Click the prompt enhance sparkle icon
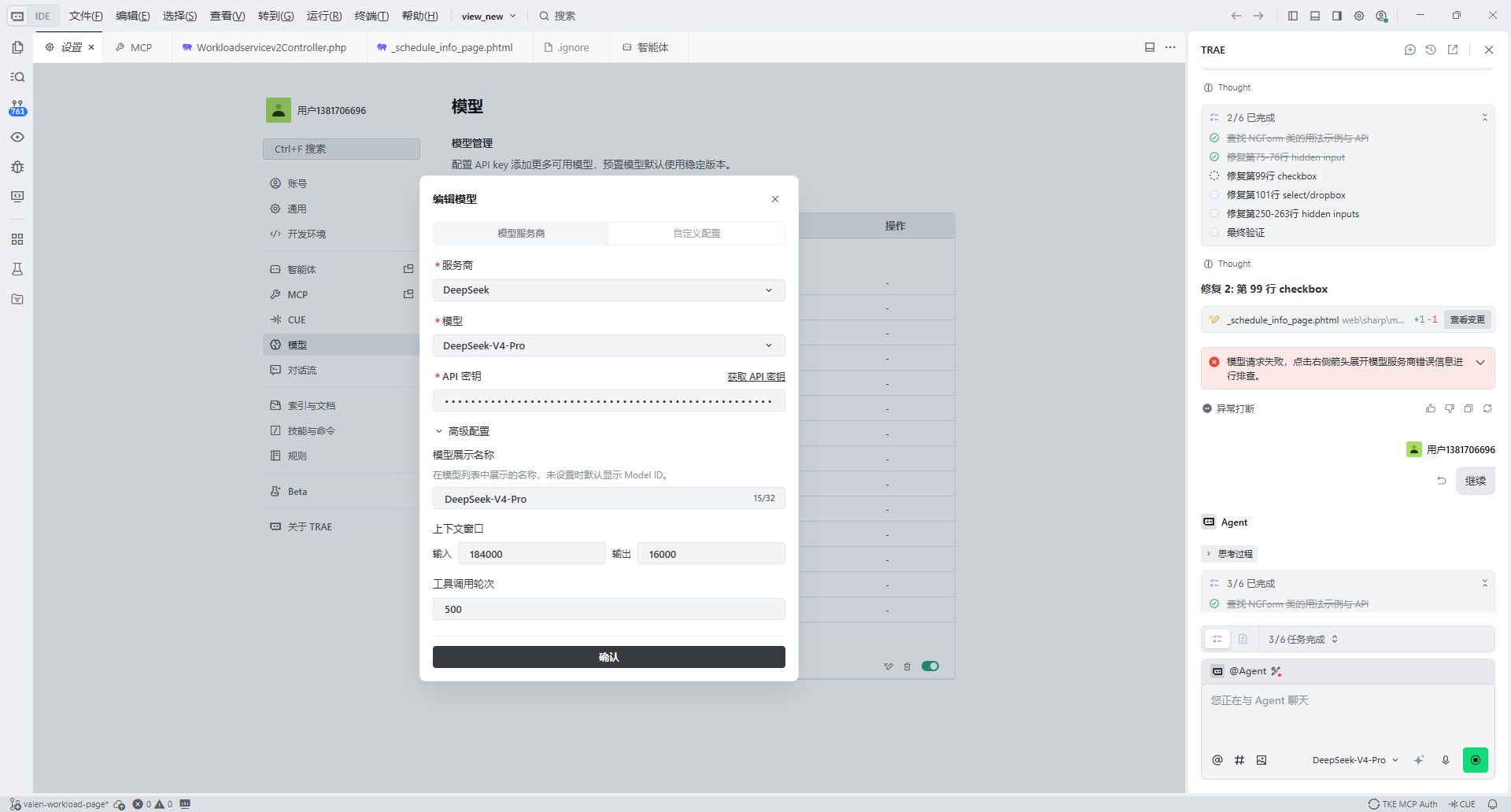Screen dimensions: 1511x812 coord(1419,760)
